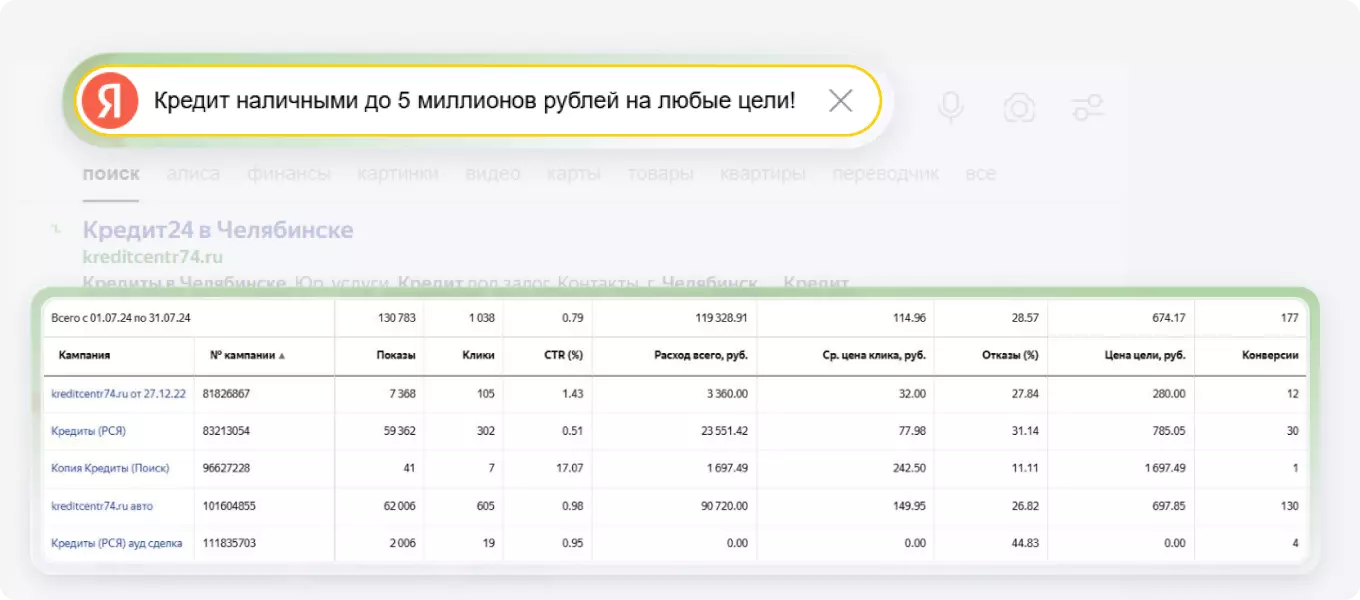Open the Кредиты (РСЯ) campaign

(88, 431)
